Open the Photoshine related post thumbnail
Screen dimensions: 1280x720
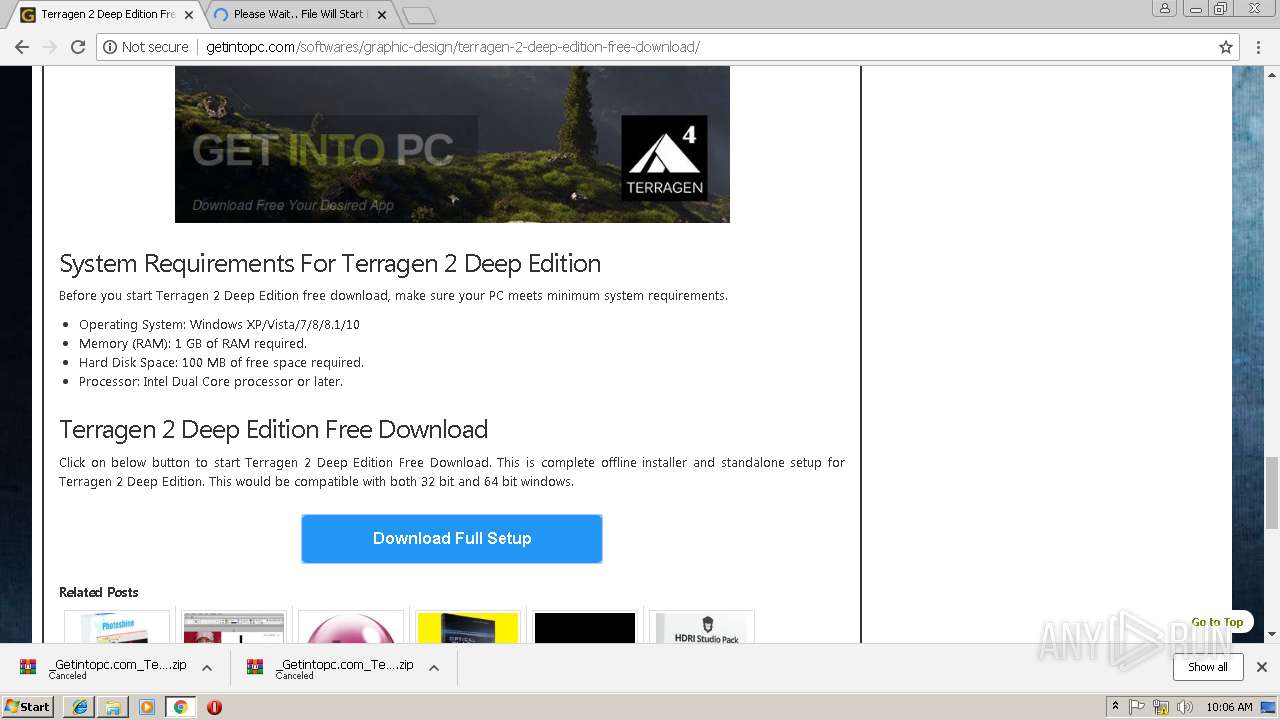[117, 627]
